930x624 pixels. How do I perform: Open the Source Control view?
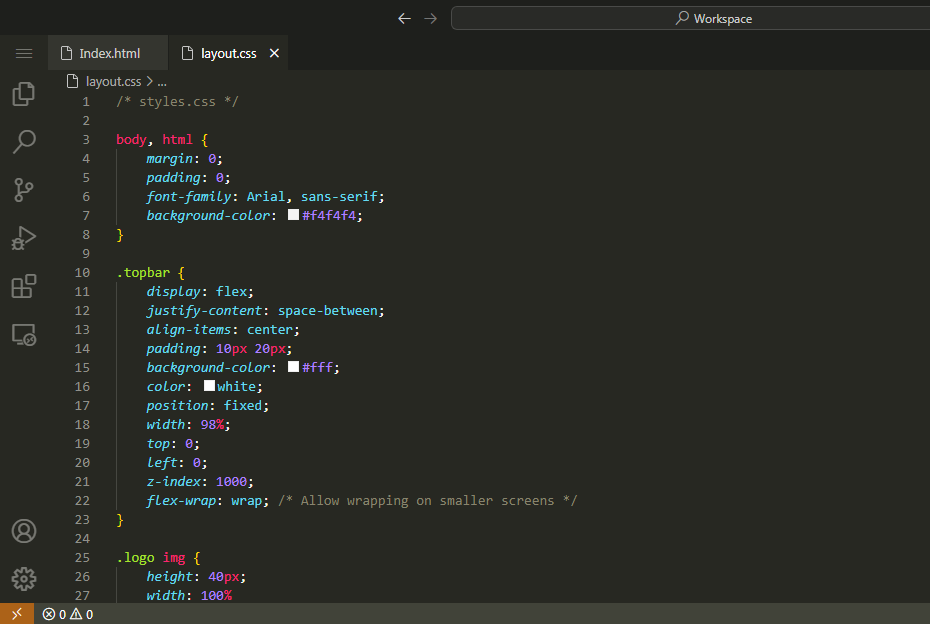coord(24,190)
